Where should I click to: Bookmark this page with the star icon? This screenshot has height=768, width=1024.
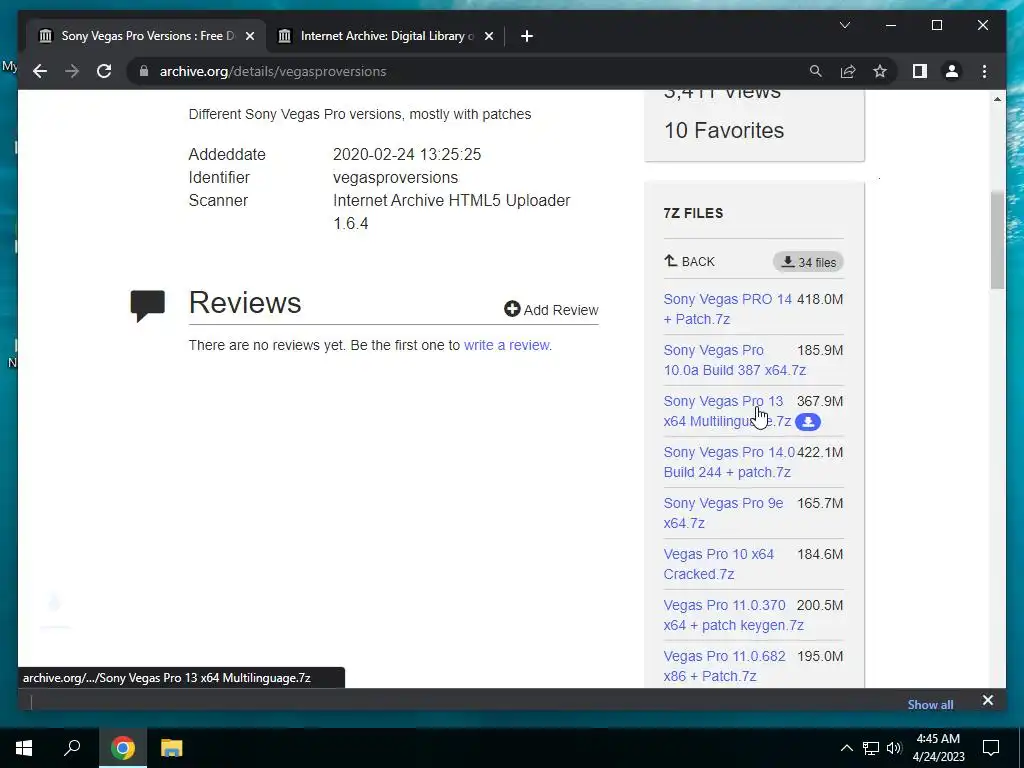tap(880, 71)
